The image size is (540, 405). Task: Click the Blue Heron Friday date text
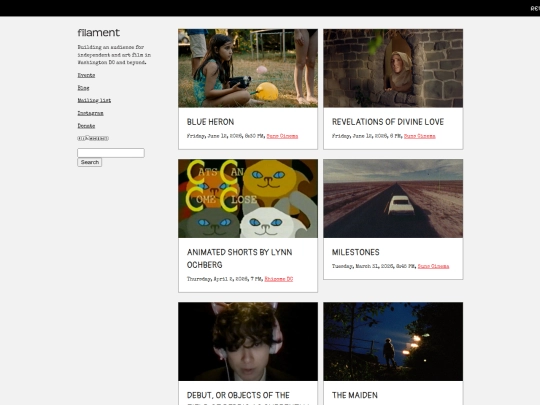(226, 136)
